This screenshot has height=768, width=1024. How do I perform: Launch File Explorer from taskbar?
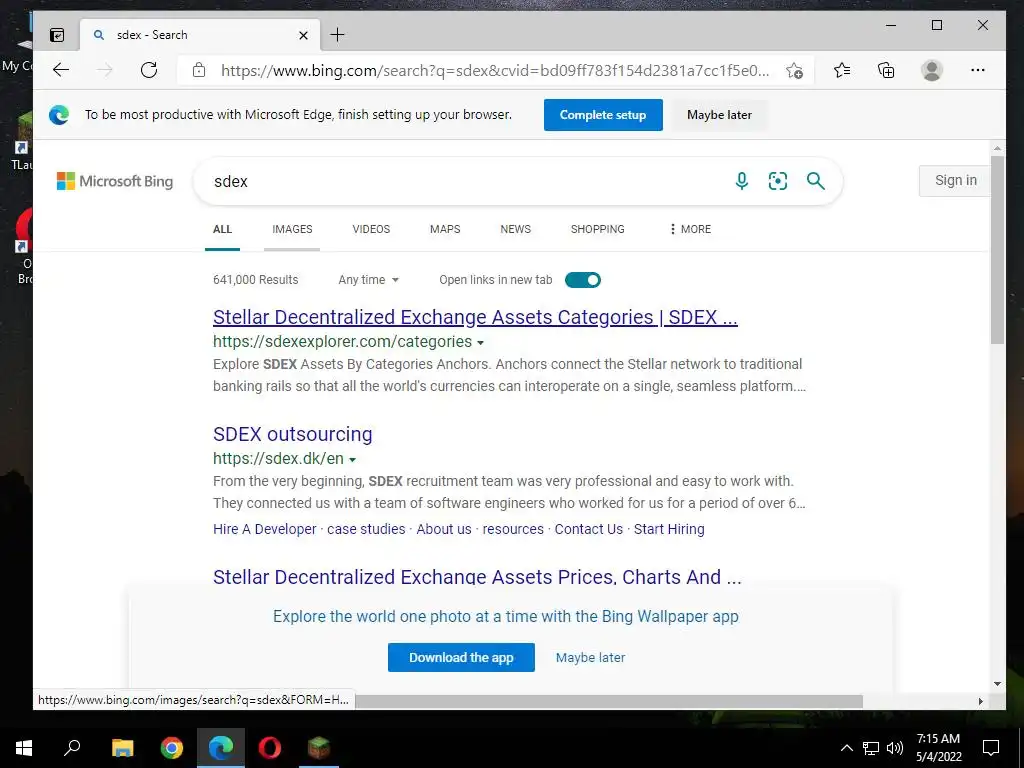[x=123, y=748]
